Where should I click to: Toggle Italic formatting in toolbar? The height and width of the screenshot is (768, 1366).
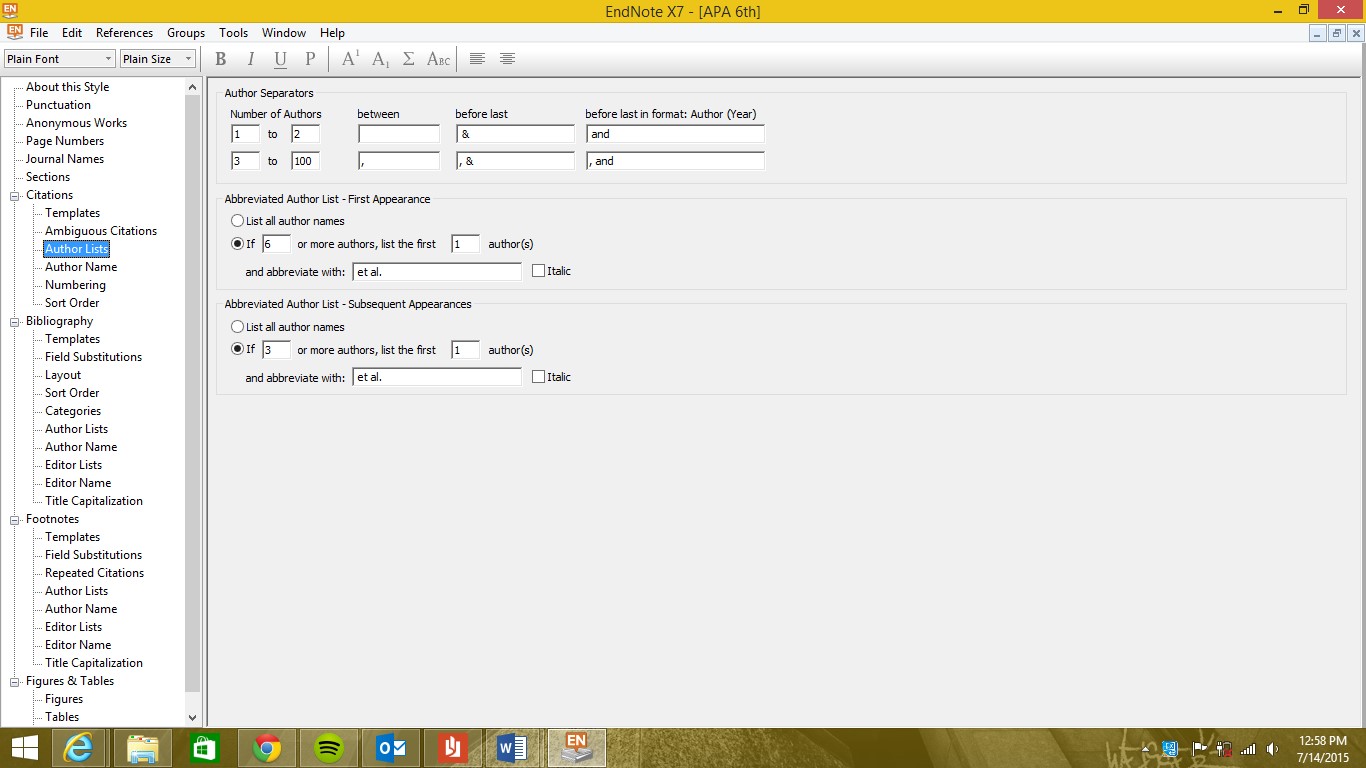coord(251,59)
